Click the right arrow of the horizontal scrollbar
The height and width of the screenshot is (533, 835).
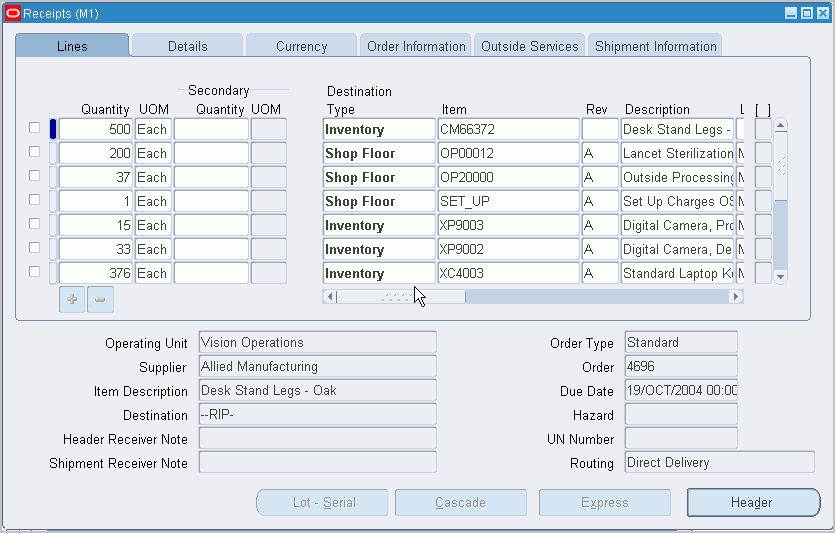(736, 297)
